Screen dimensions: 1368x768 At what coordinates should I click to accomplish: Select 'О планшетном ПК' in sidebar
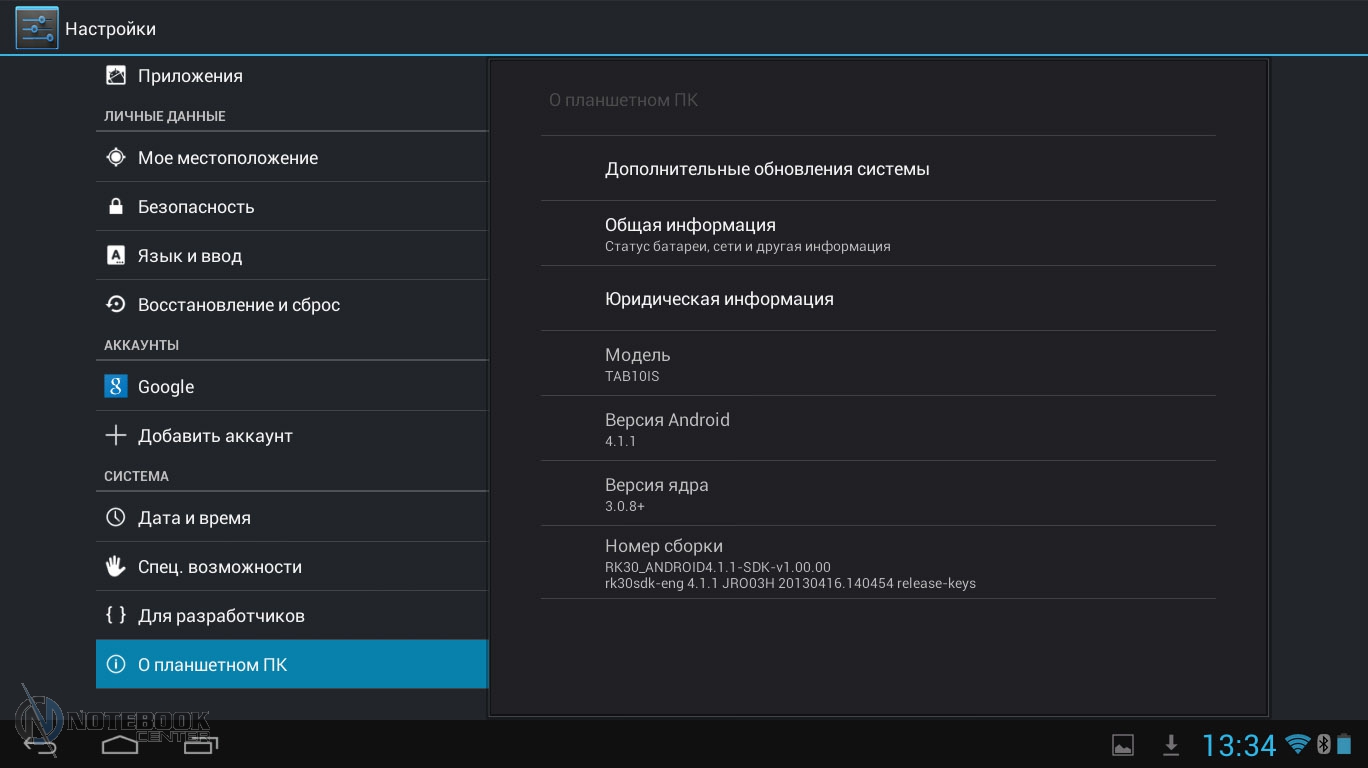pyautogui.click(x=291, y=665)
